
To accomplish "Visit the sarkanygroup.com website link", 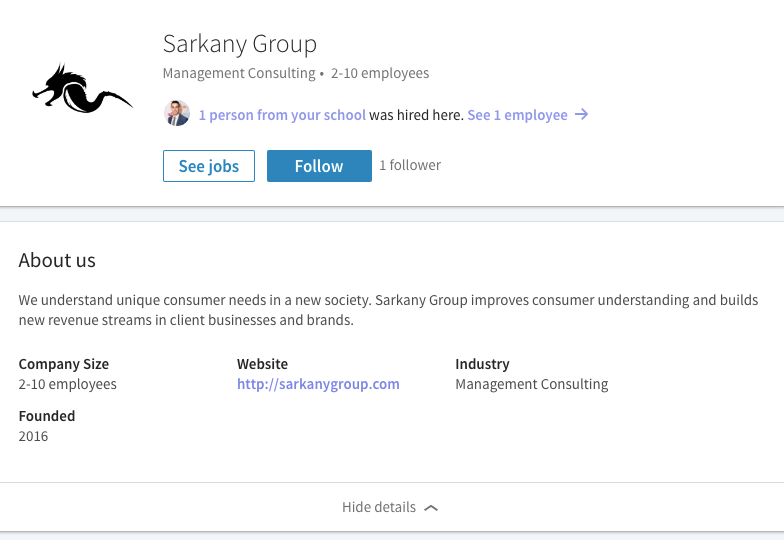I will click(318, 384).
